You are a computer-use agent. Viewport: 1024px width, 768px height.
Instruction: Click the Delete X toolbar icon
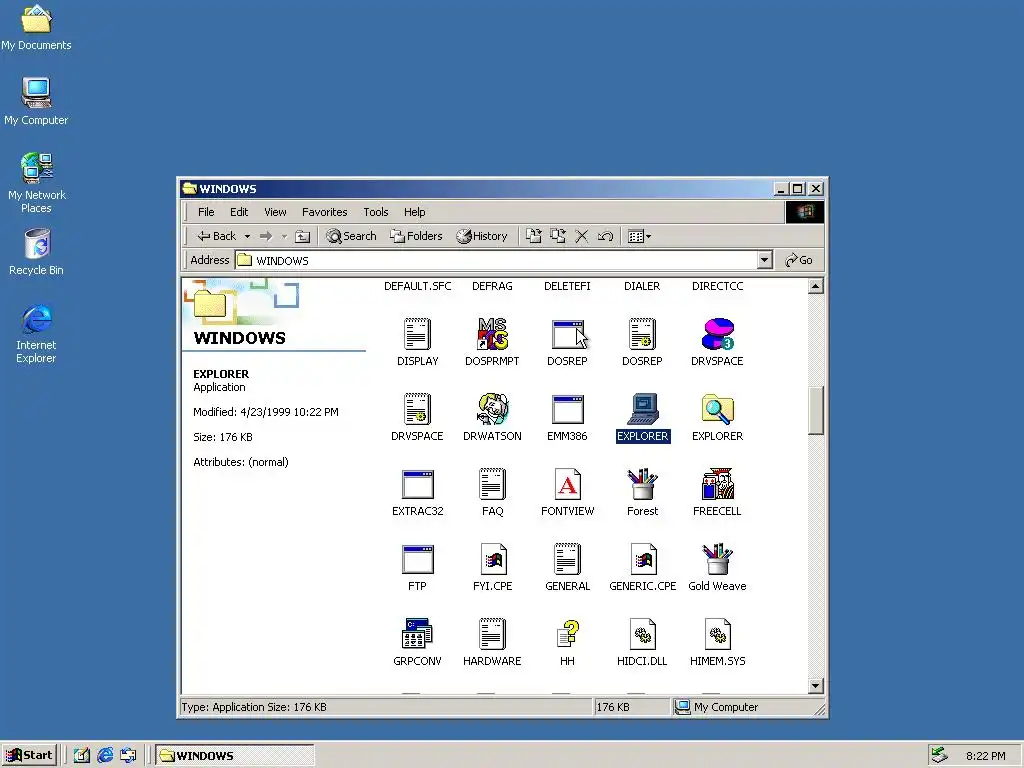tap(581, 236)
